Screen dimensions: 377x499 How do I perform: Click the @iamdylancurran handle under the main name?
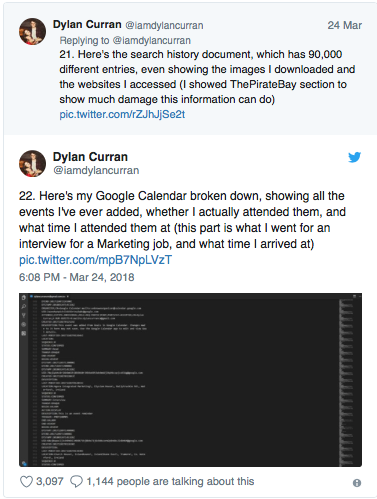[96, 170]
